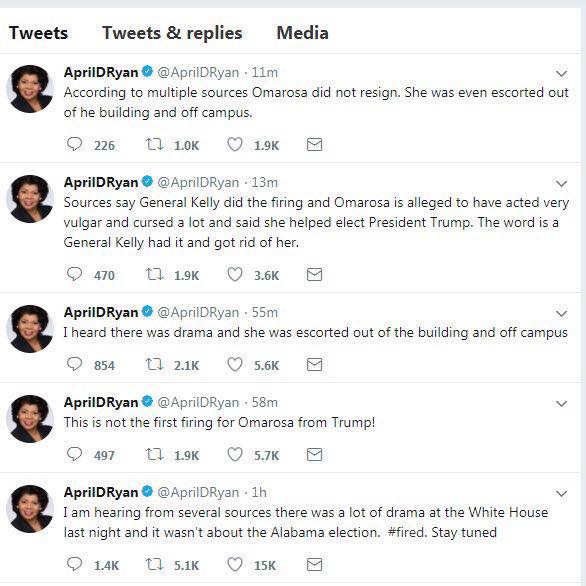Direct message icon on 11m tweet
The image size is (586, 586).
pos(314,144)
